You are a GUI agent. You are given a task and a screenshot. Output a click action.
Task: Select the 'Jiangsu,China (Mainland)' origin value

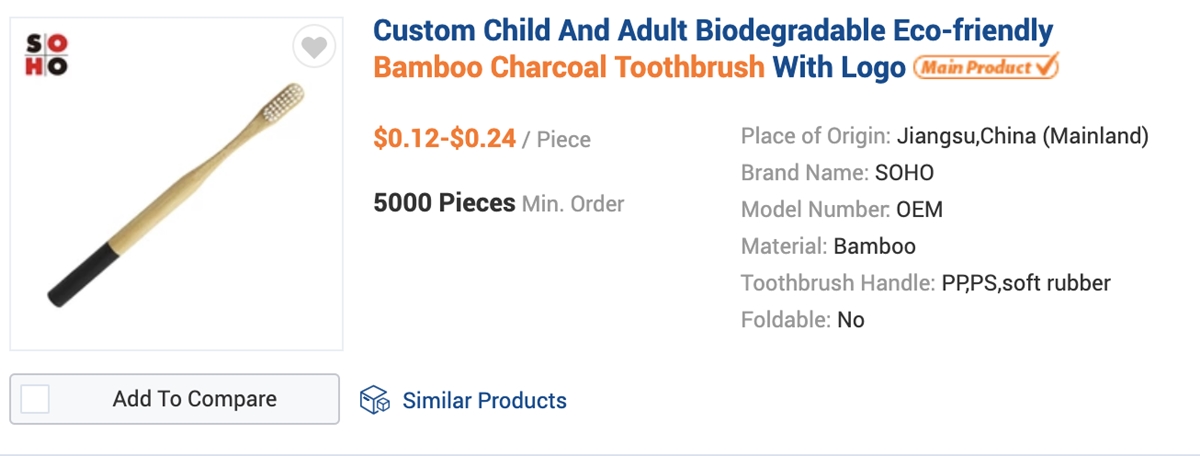point(1023,136)
